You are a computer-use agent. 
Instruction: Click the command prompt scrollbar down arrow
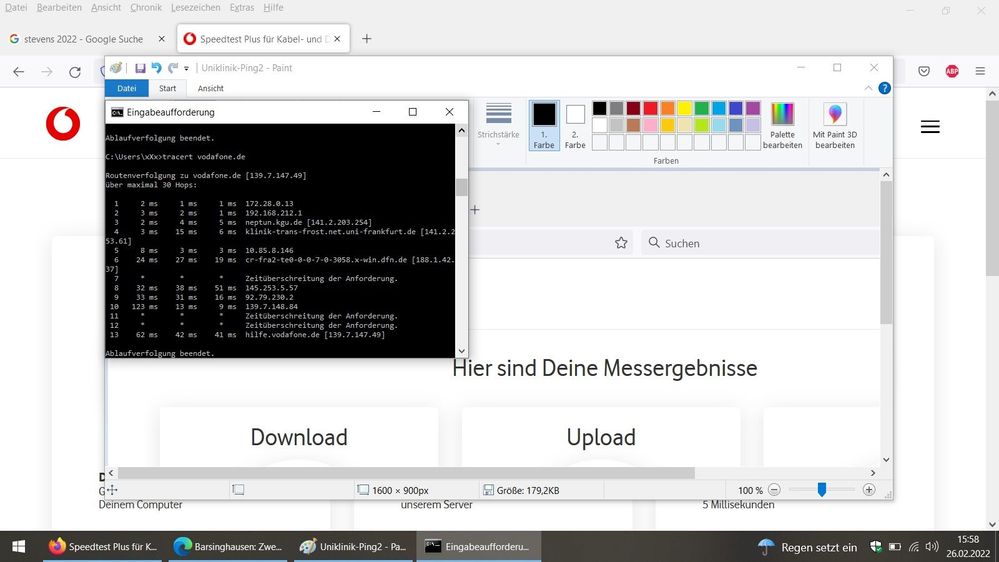(462, 351)
